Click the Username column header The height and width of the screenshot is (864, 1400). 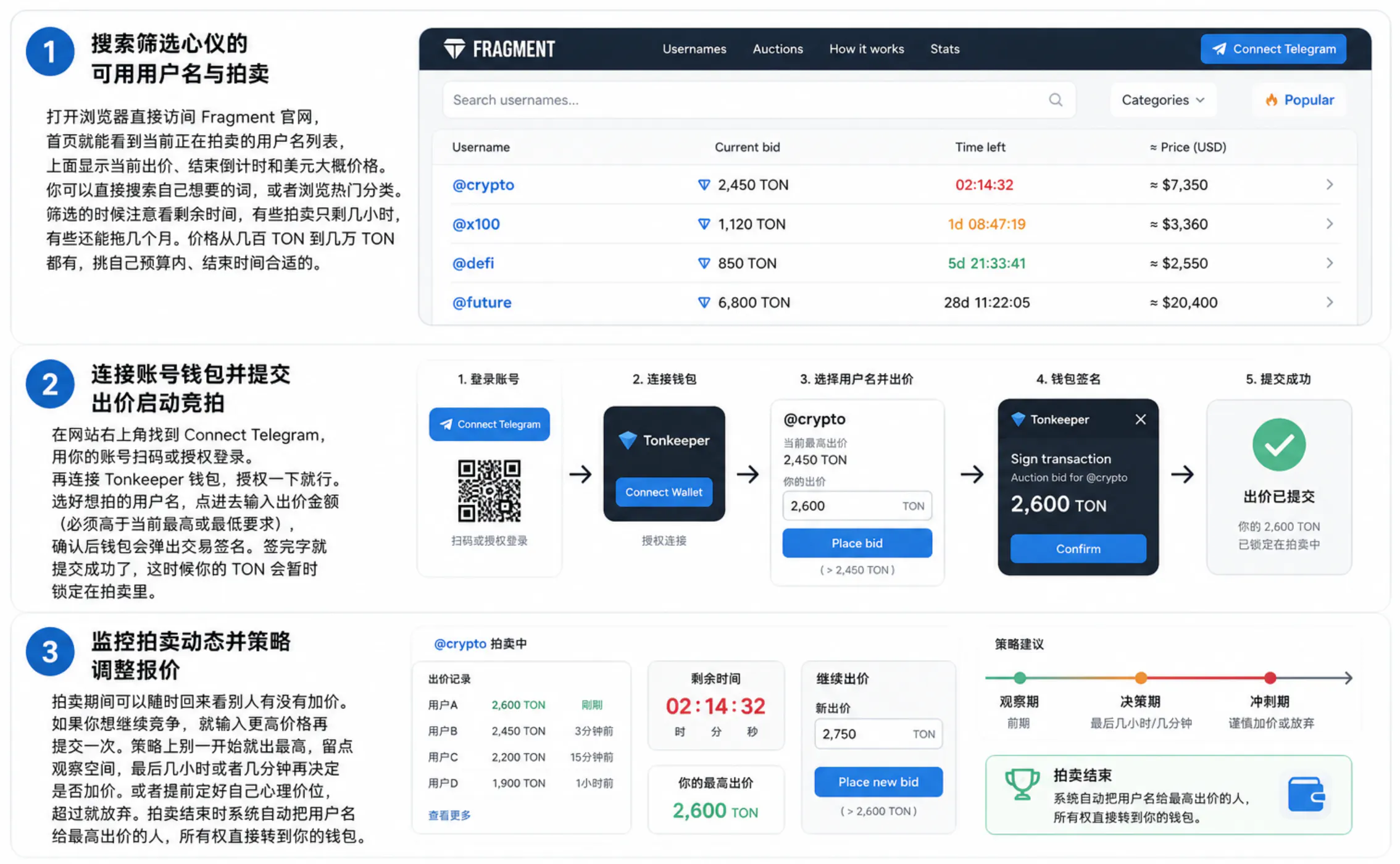click(481, 147)
